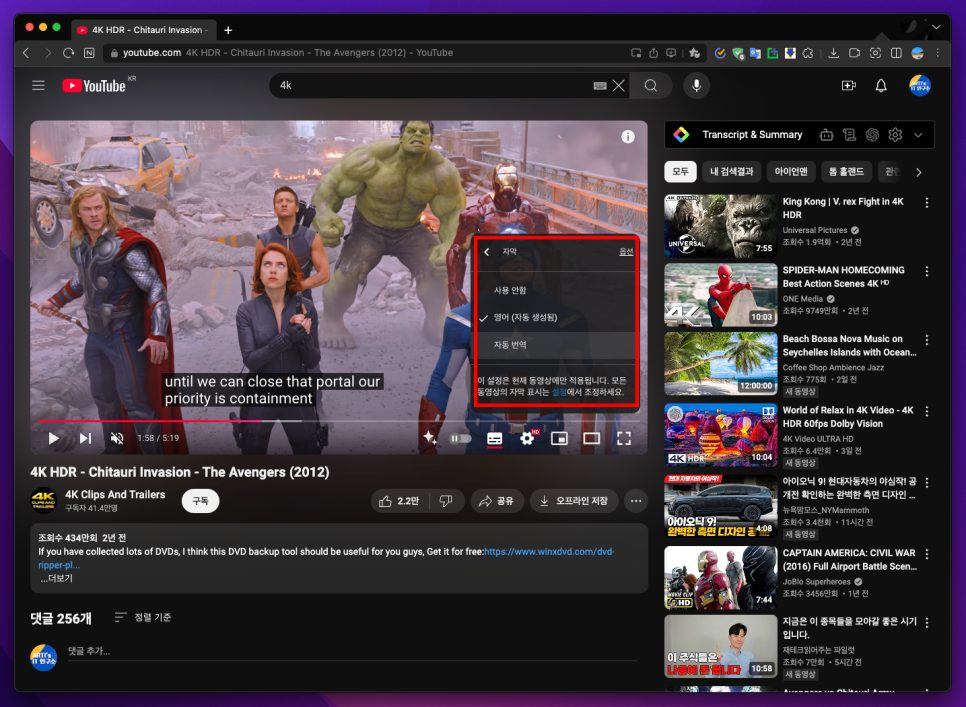Toggle subtitles with captions button

[495, 438]
